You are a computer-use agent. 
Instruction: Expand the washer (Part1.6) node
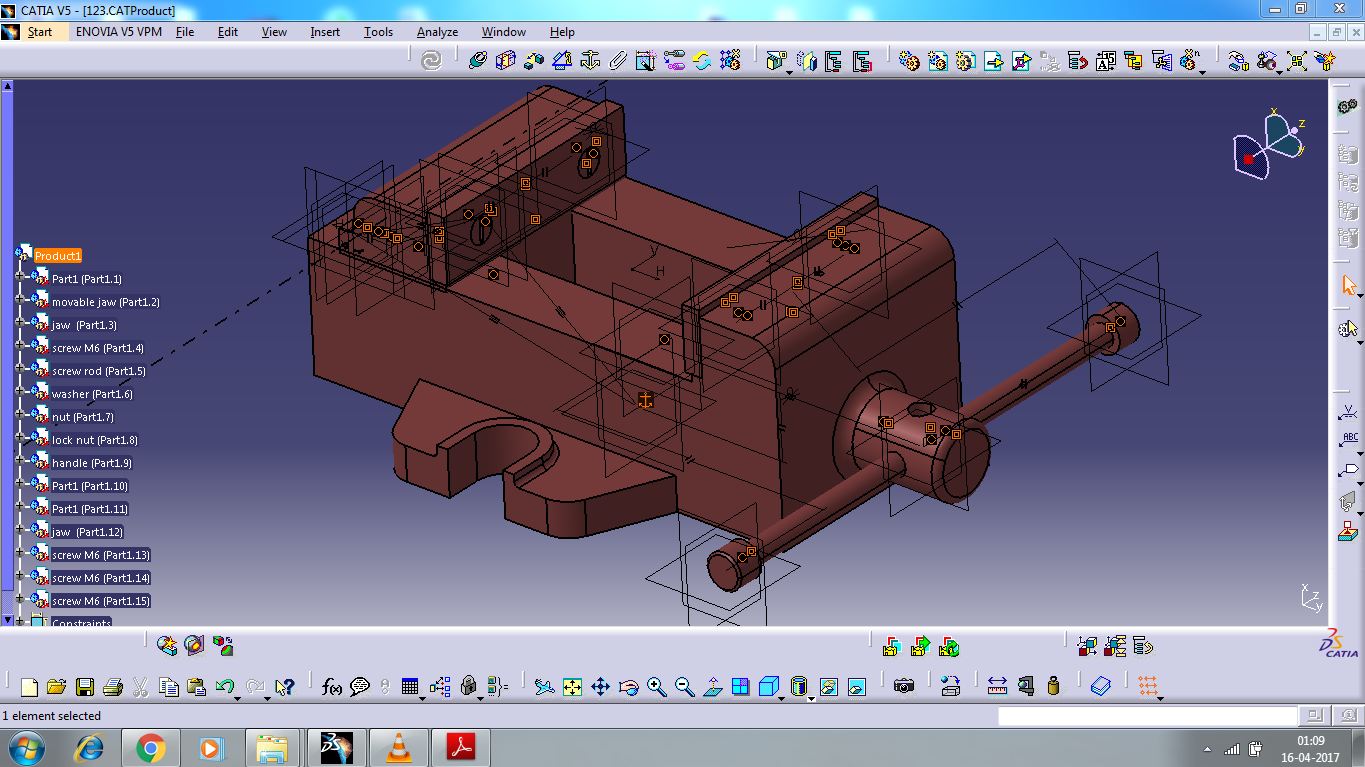coord(19,393)
